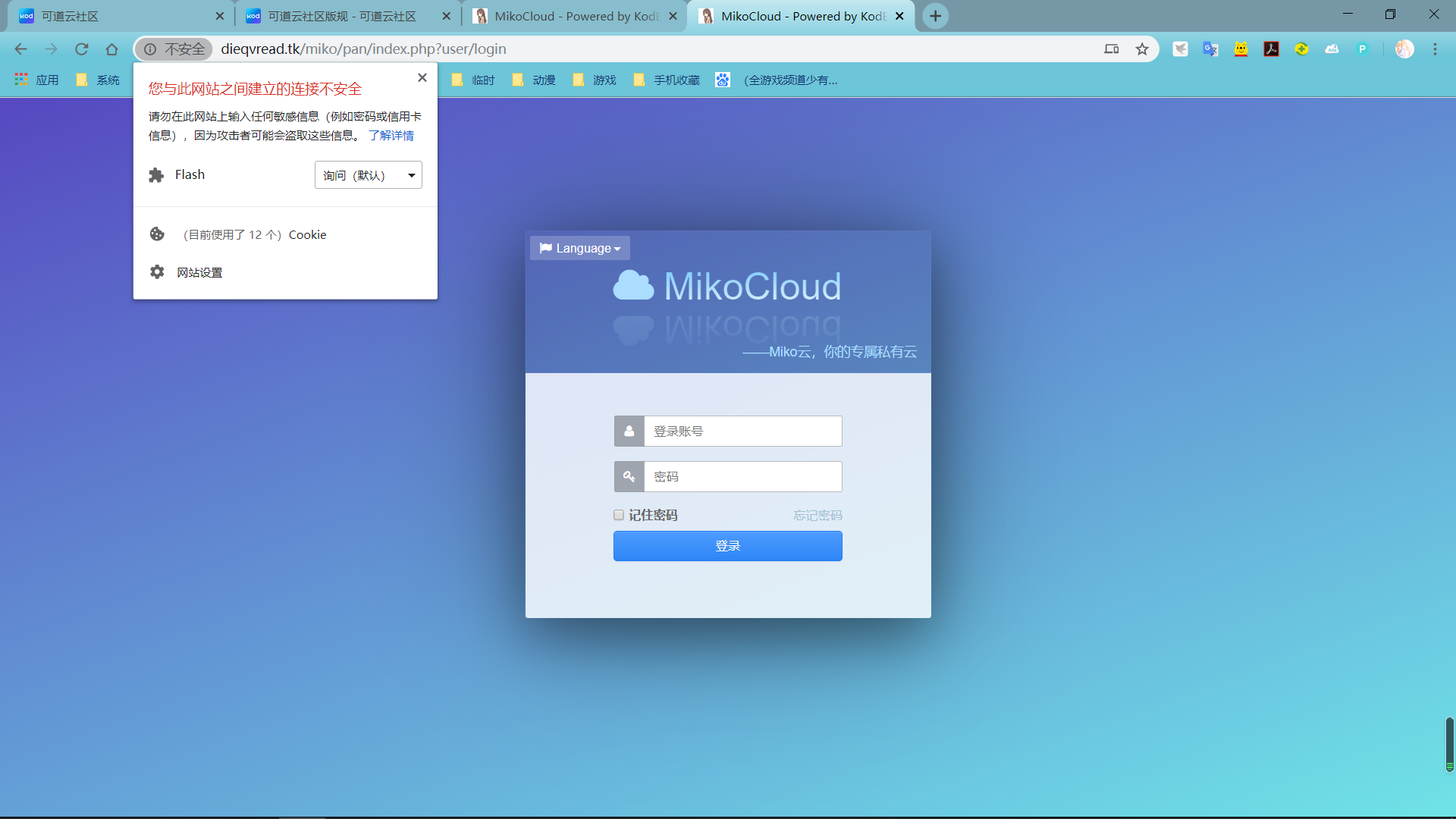The height and width of the screenshot is (819, 1456).
Task: Click the blue 登录 button
Action: (728, 546)
